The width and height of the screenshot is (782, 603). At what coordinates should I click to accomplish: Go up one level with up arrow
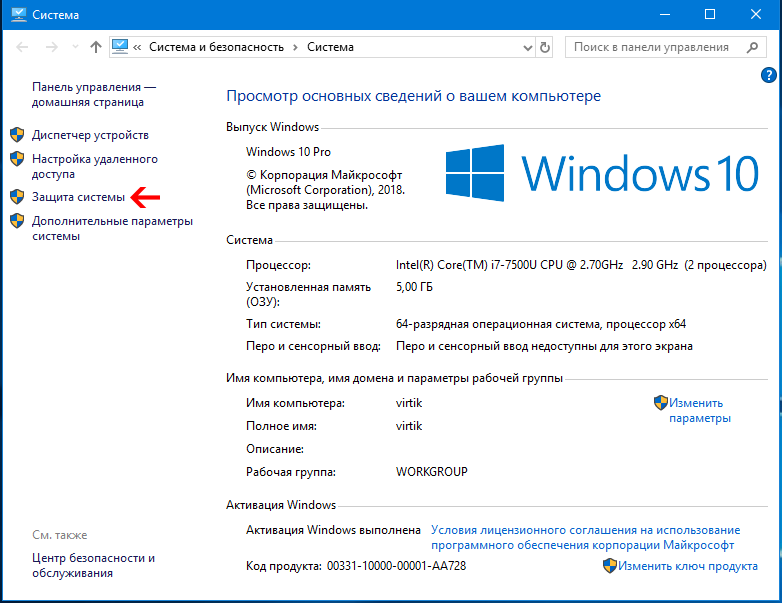[x=96, y=47]
